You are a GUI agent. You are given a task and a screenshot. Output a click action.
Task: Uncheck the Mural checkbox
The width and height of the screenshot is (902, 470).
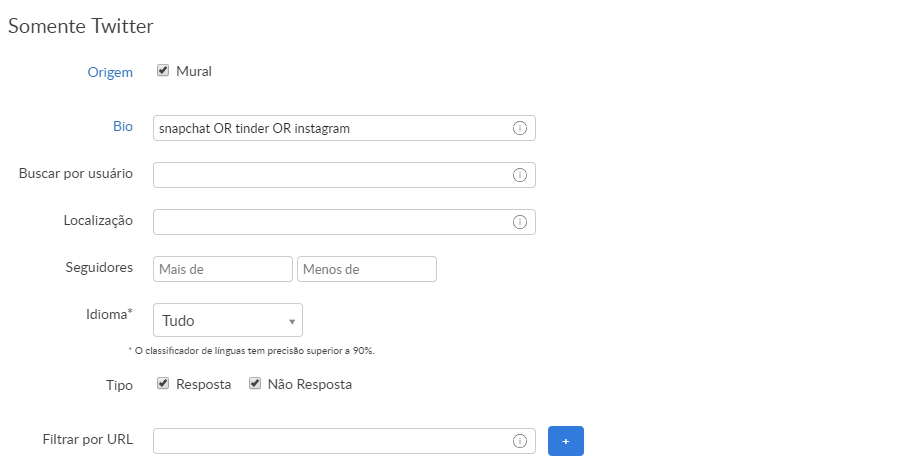pyautogui.click(x=163, y=71)
